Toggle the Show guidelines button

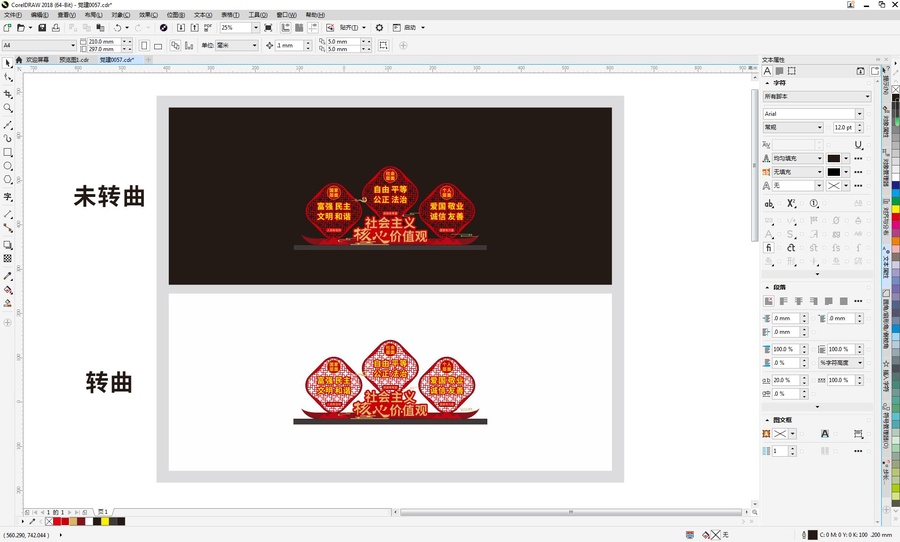pyautogui.click(x=313, y=28)
